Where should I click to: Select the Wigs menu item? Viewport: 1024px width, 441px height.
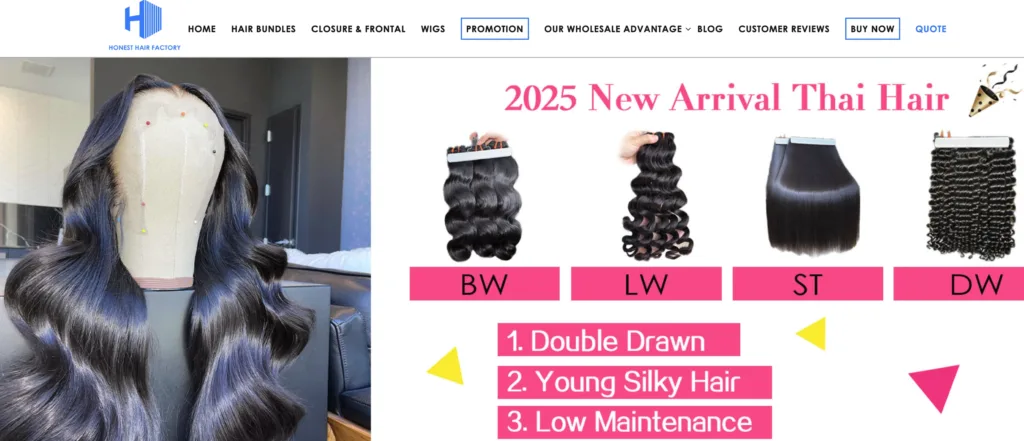pos(433,29)
